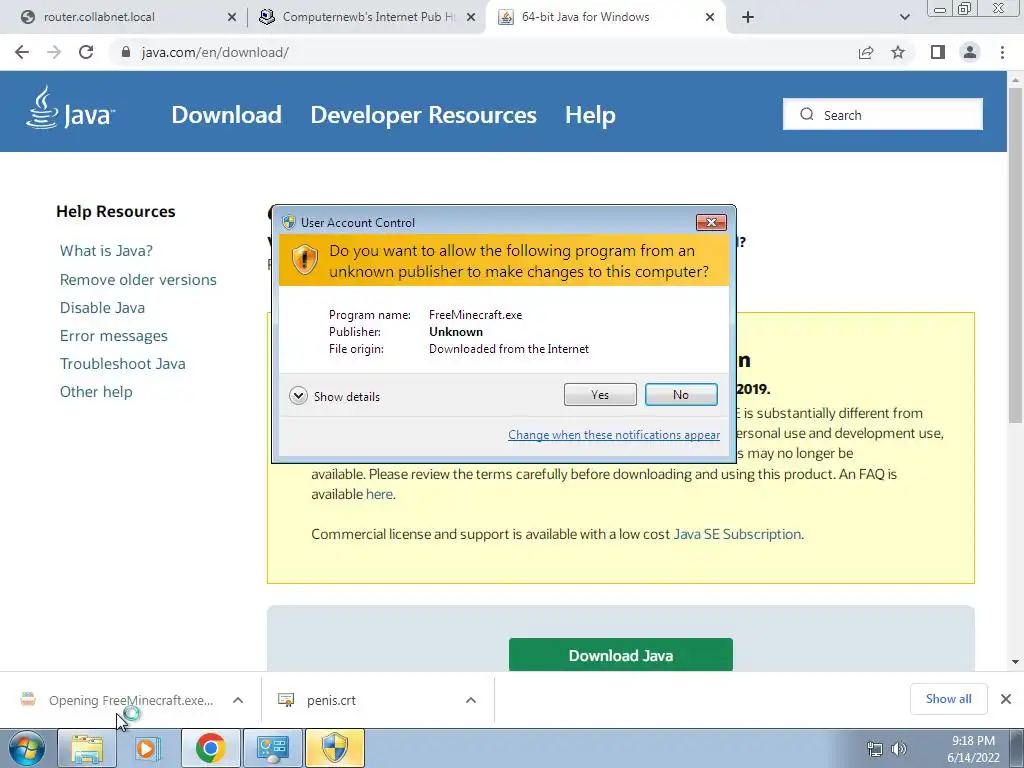Viewport: 1024px width, 768px height.
Task: Click Change when these notifications appear
Action: (614, 435)
